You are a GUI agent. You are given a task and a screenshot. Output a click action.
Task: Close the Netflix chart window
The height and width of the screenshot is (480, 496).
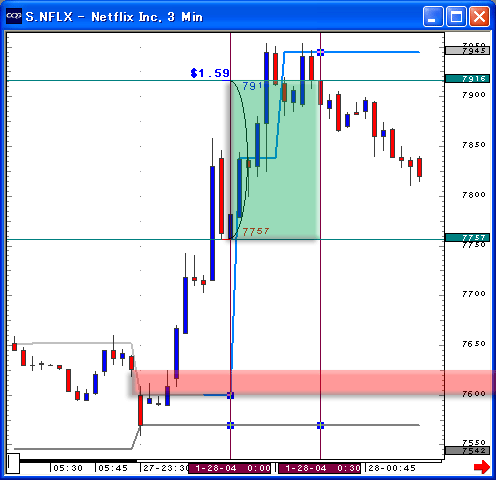479,16
